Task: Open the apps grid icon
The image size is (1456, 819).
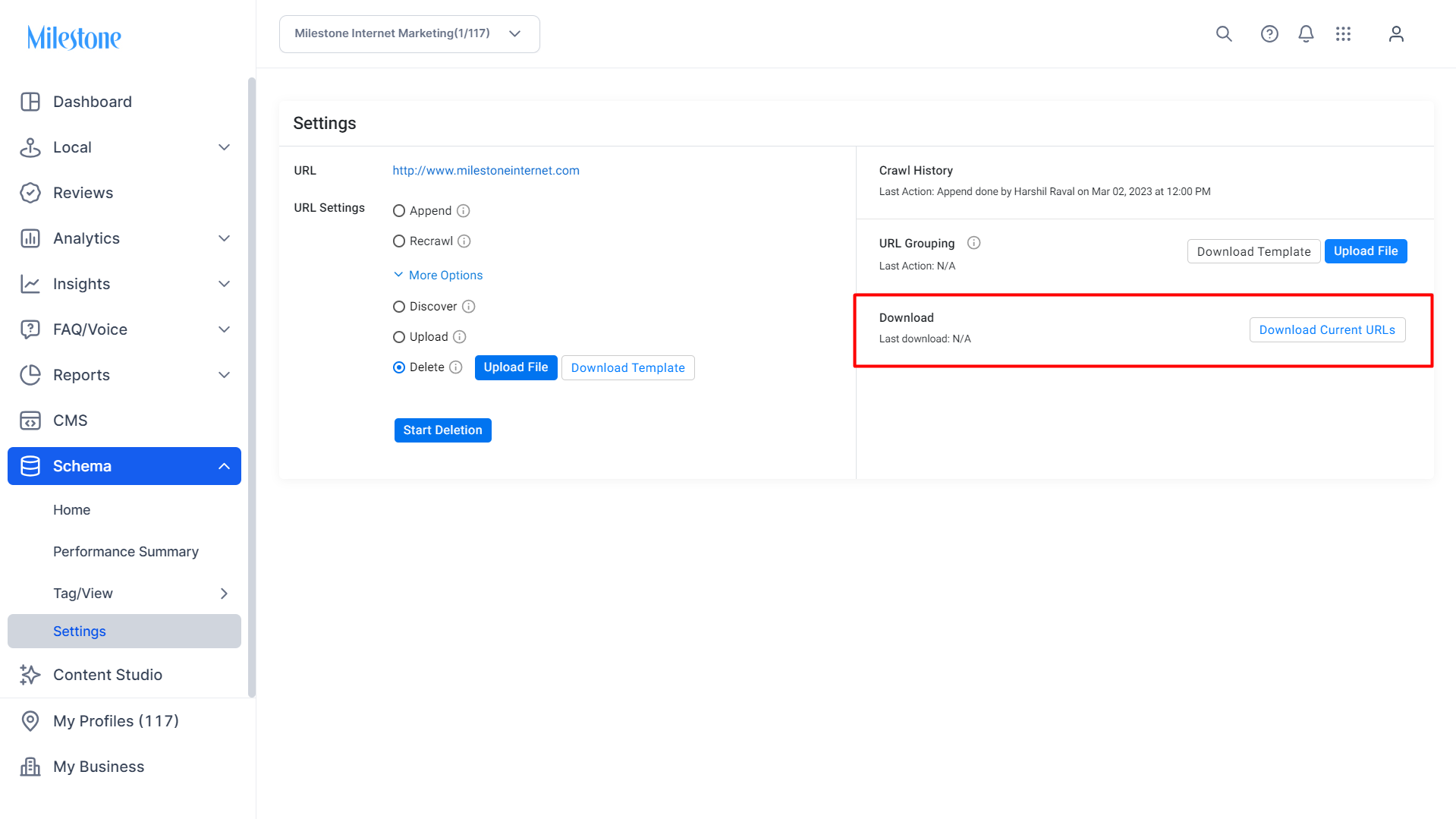Action: click(x=1343, y=34)
